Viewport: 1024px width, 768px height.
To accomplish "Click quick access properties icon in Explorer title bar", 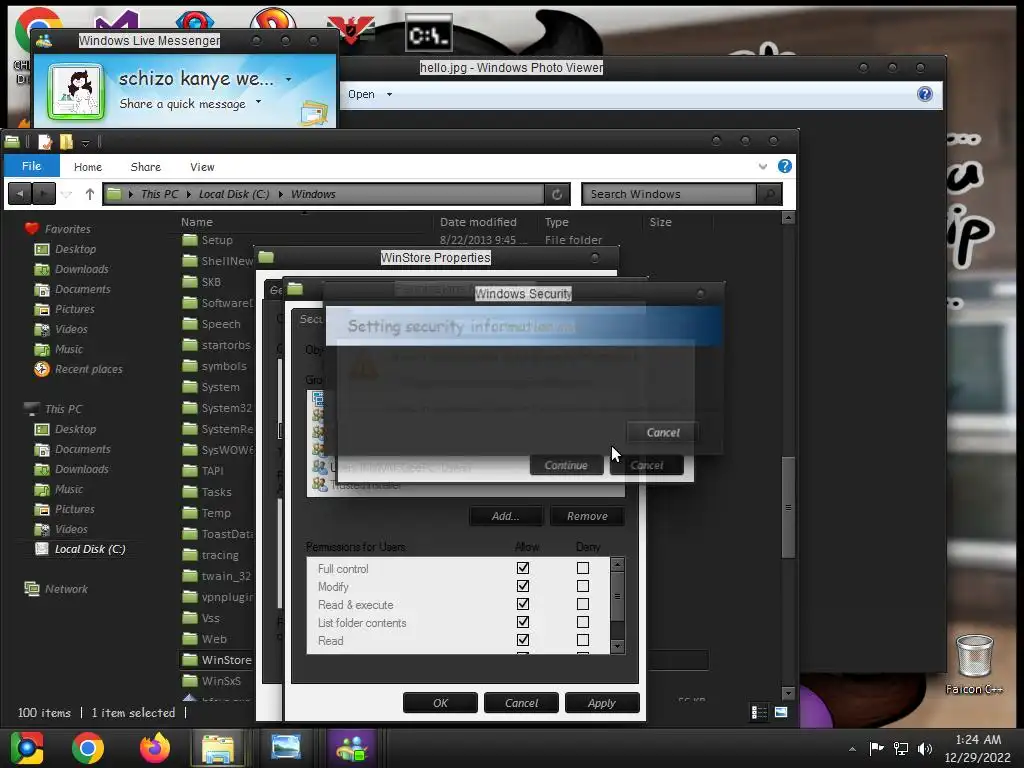I will pyautogui.click(x=45, y=142).
